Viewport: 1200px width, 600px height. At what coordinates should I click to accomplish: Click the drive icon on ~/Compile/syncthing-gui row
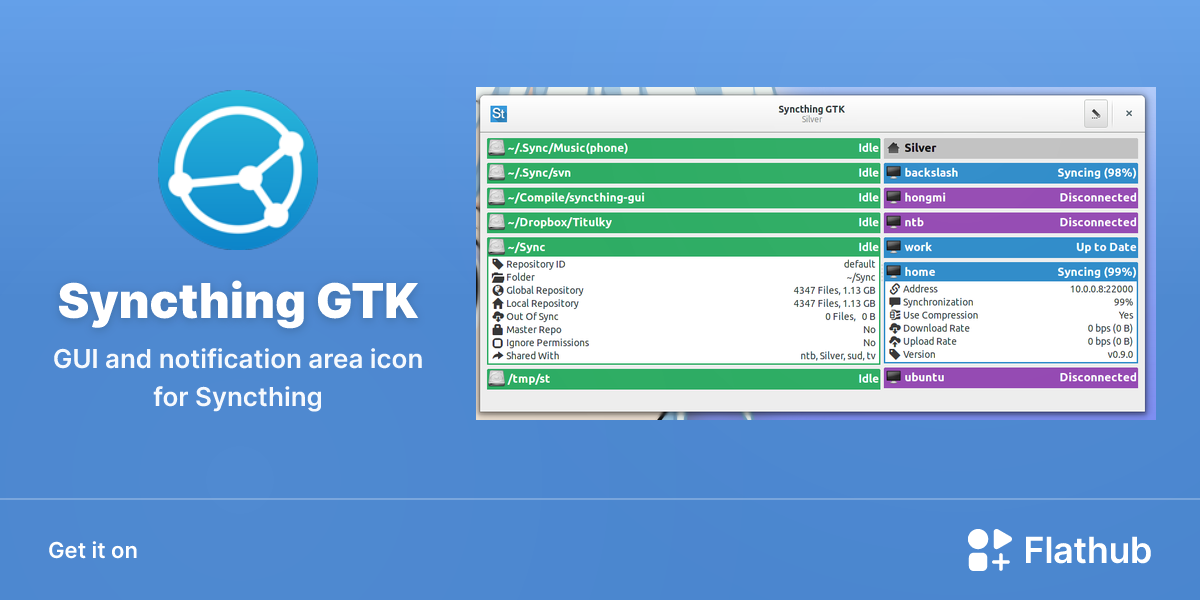pos(497,198)
